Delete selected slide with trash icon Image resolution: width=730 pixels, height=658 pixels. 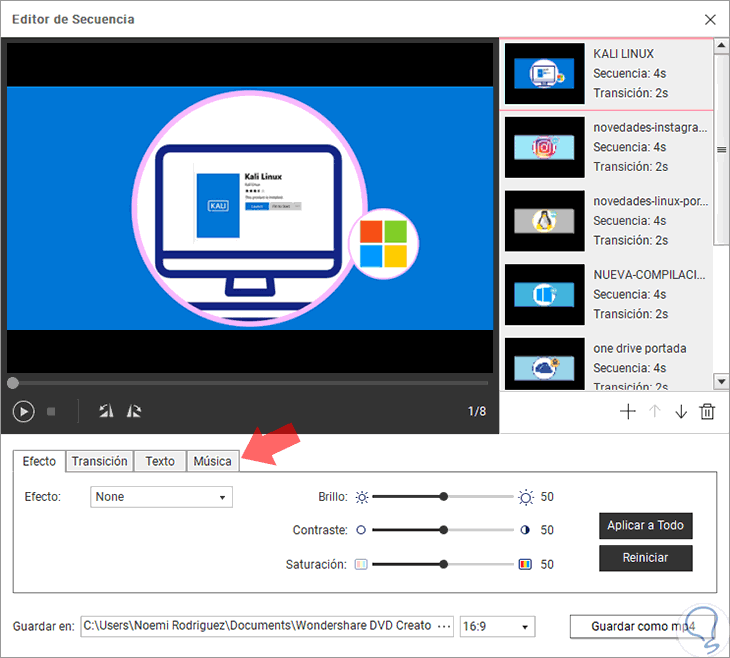point(708,411)
